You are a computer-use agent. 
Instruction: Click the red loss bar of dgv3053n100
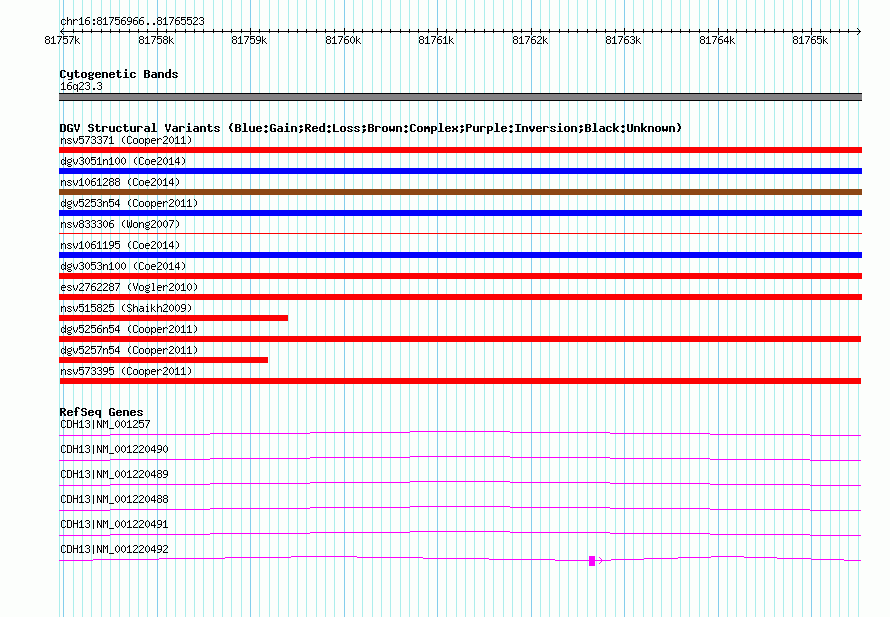(x=460, y=276)
